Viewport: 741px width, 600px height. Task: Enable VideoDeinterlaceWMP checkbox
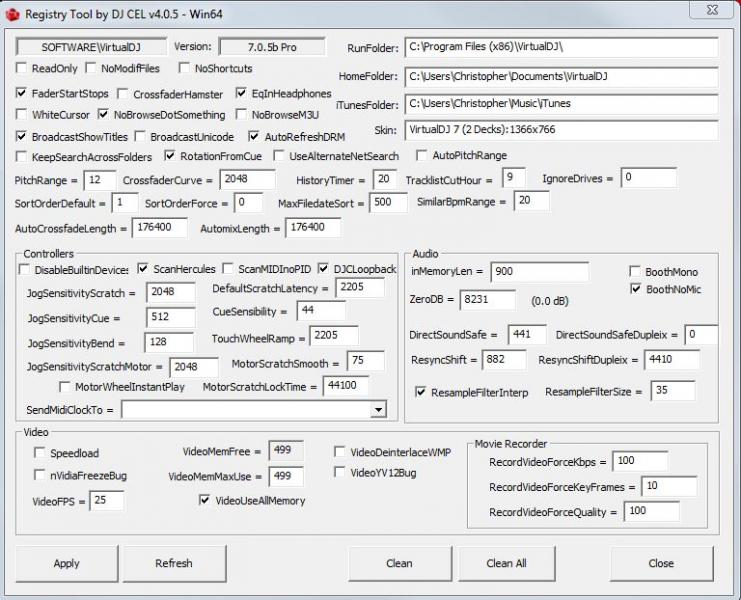pos(339,452)
